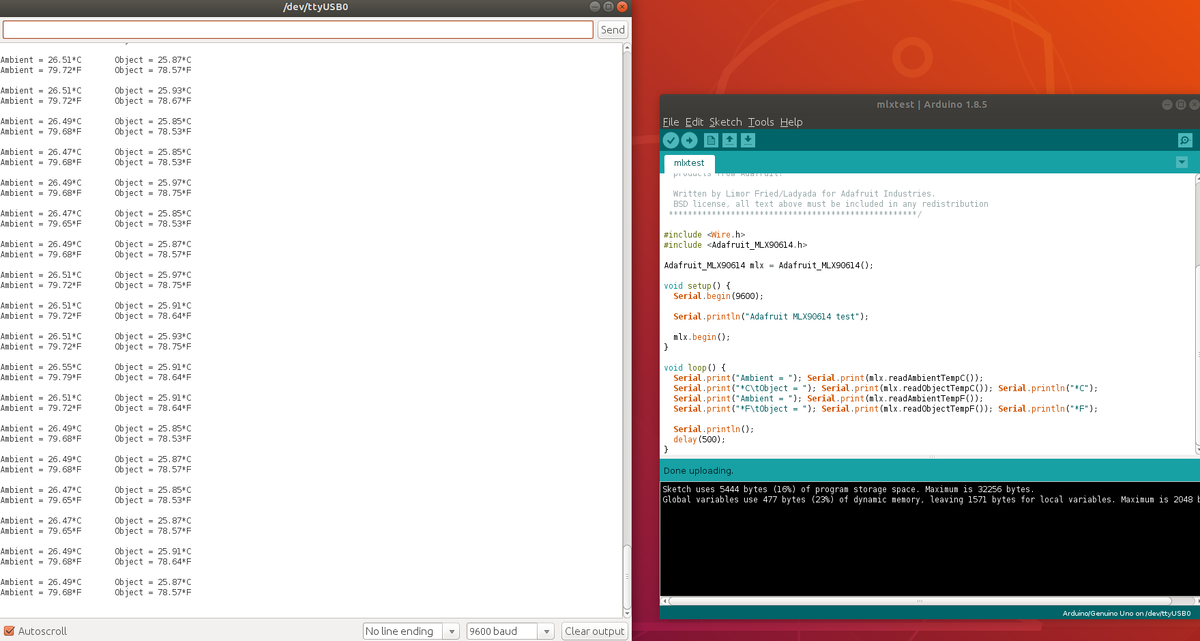Click the serial monitor message input field
The height and width of the screenshot is (641, 1200).
pyautogui.click(x=298, y=30)
